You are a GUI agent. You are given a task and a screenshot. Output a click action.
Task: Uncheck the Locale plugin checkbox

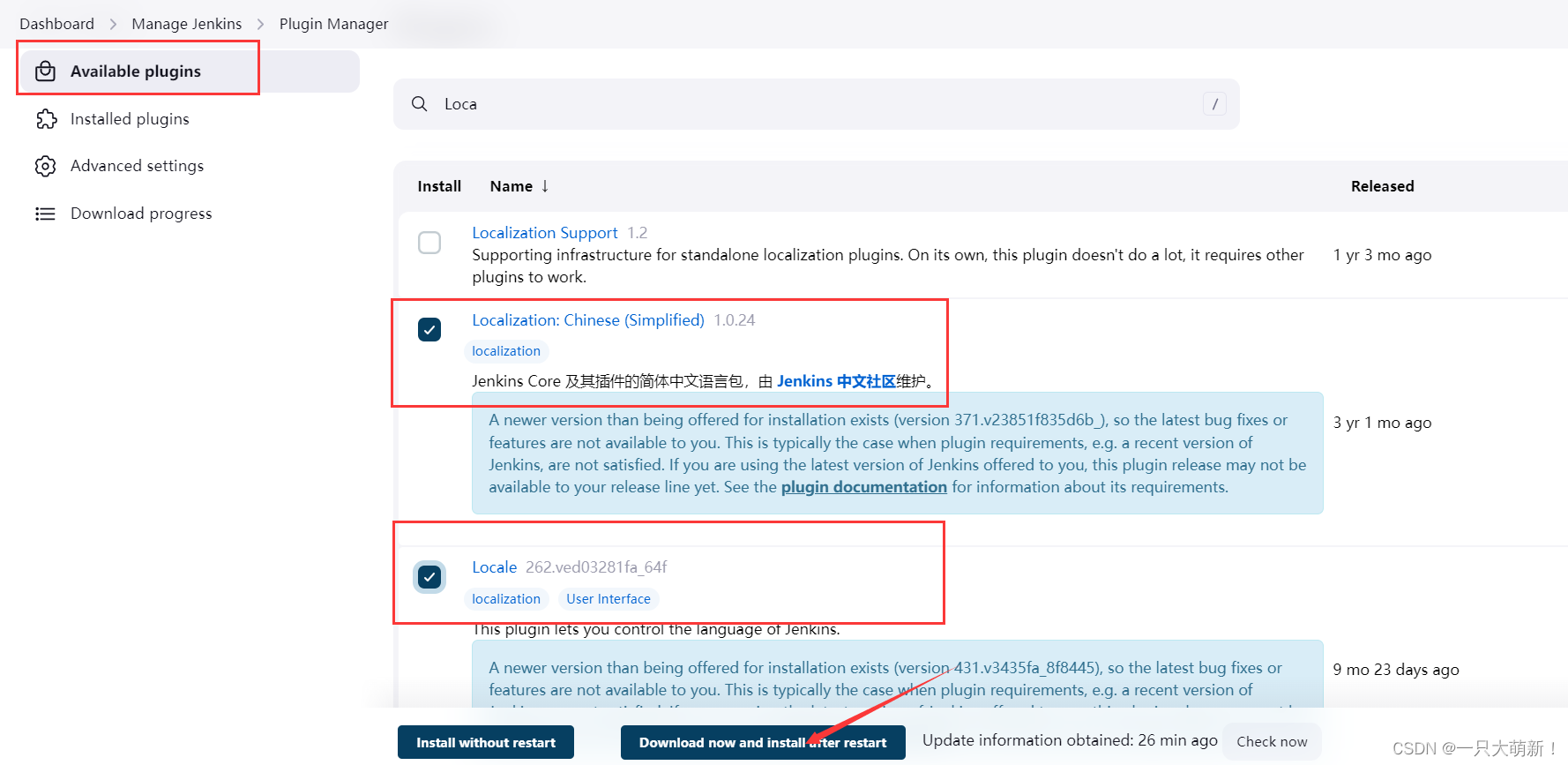[429, 577]
